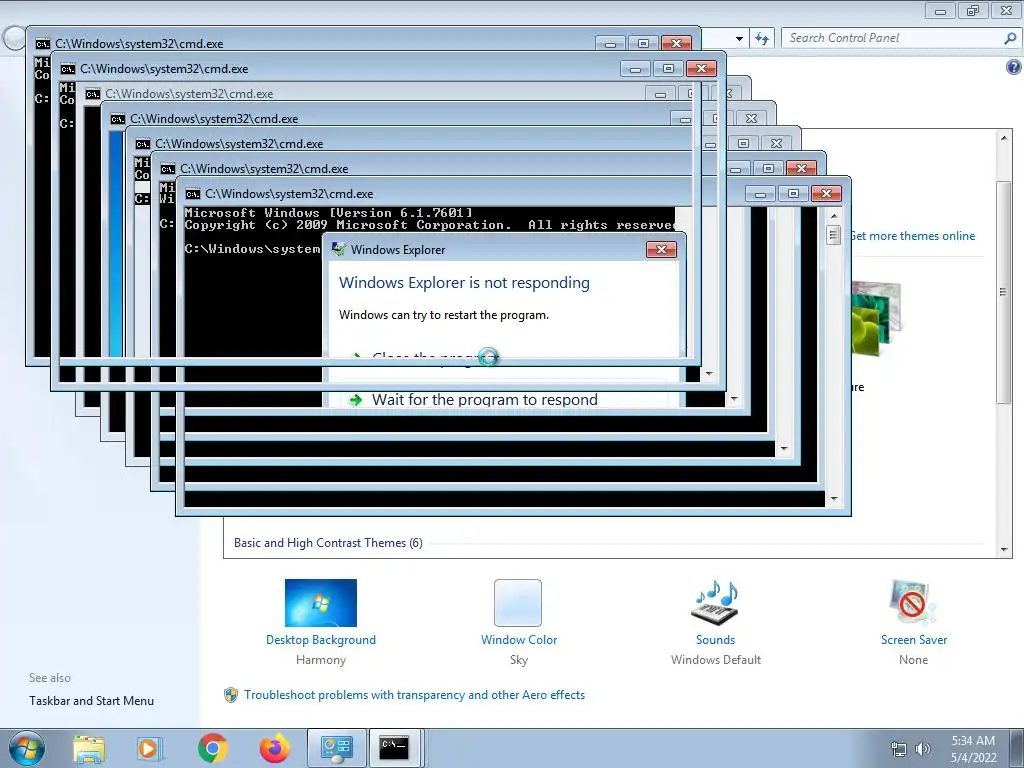Viewport: 1024px width, 768px height.
Task: Click the themes list scrollbar thumb
Action: (x=1004, y=292)
